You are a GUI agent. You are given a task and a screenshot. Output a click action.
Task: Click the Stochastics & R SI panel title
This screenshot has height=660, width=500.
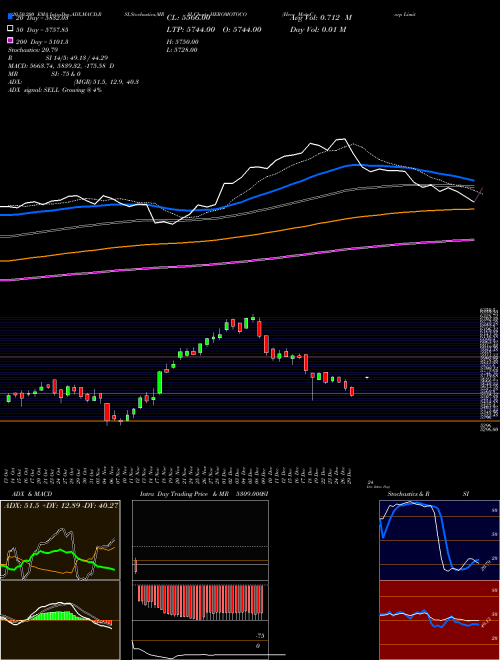tap(428, 494)
